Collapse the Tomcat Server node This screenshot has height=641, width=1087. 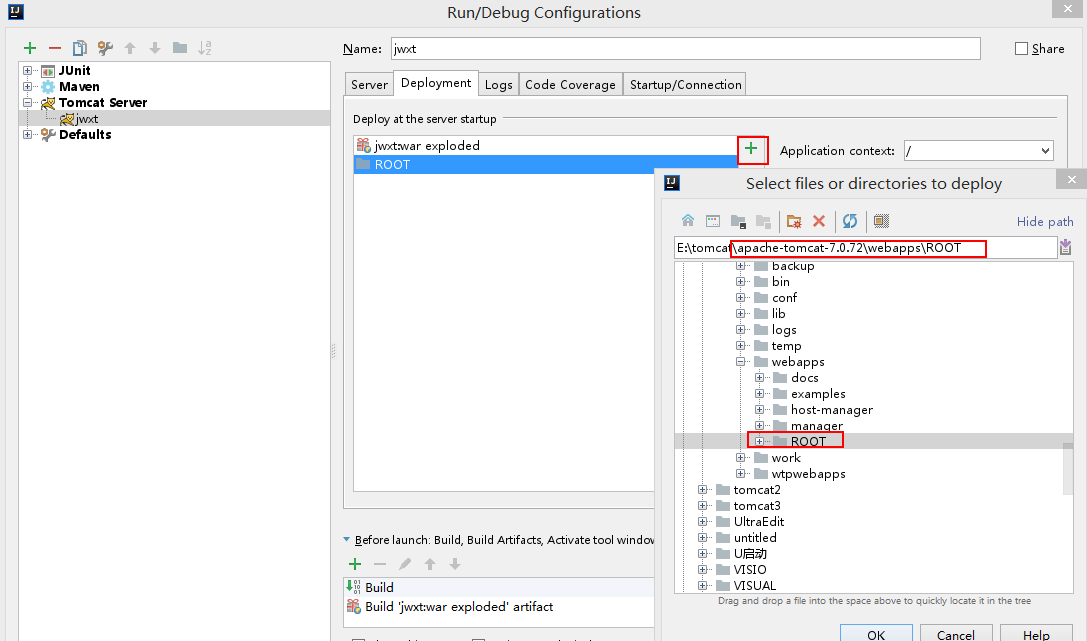pos(27,103)
